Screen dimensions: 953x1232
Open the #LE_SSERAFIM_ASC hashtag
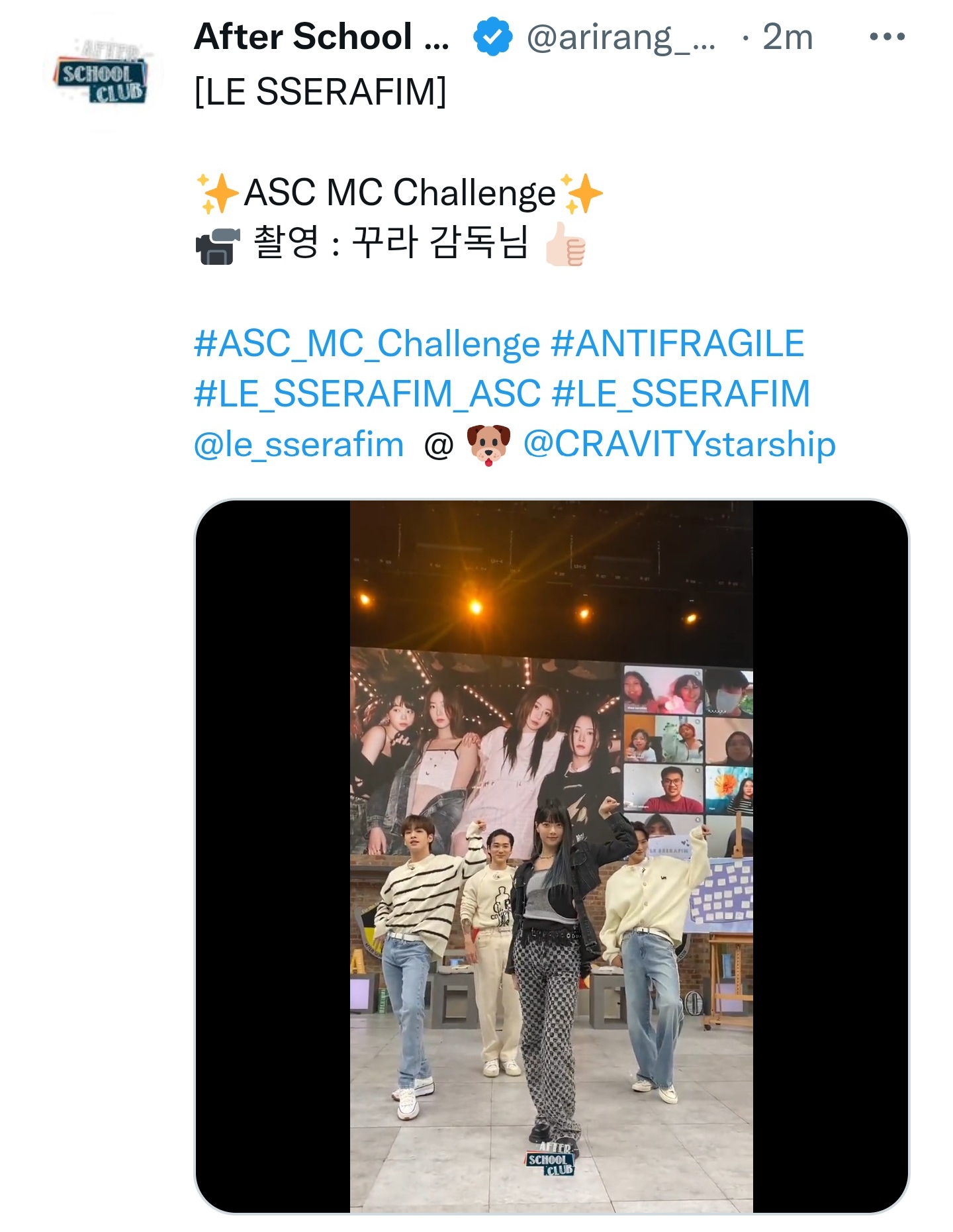(x=367, y=395)
